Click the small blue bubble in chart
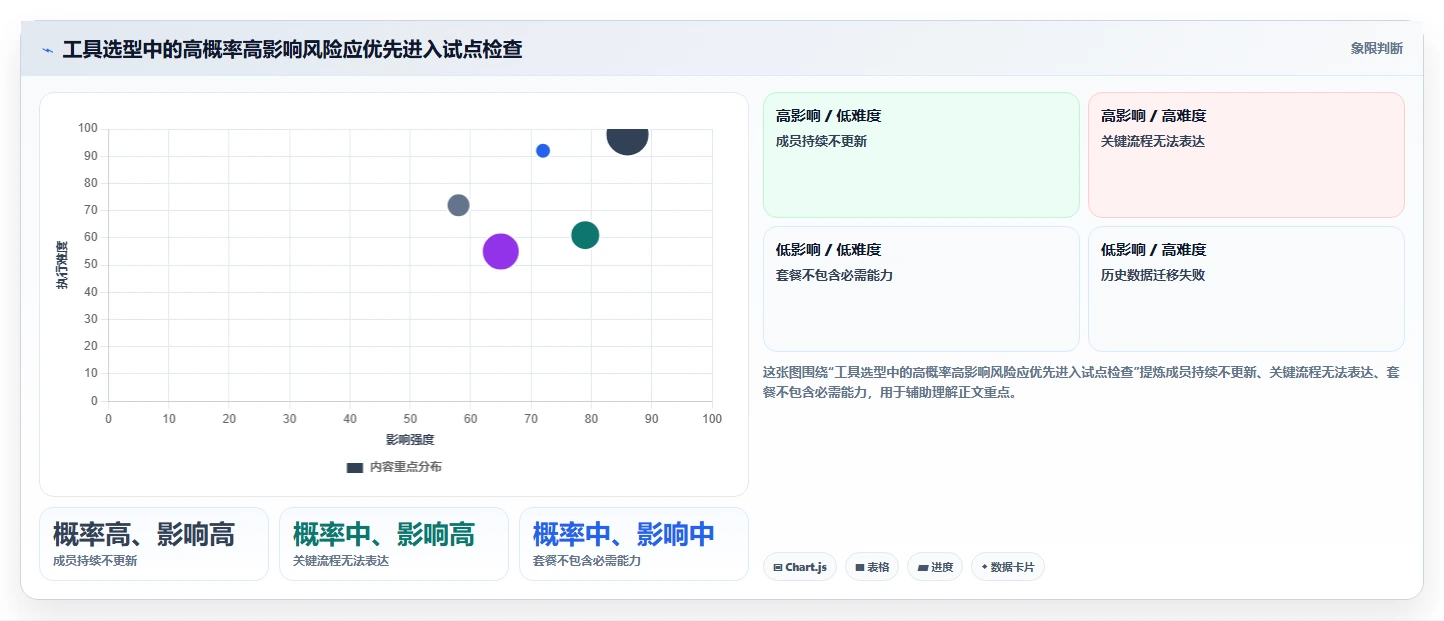 click(543, 151)
